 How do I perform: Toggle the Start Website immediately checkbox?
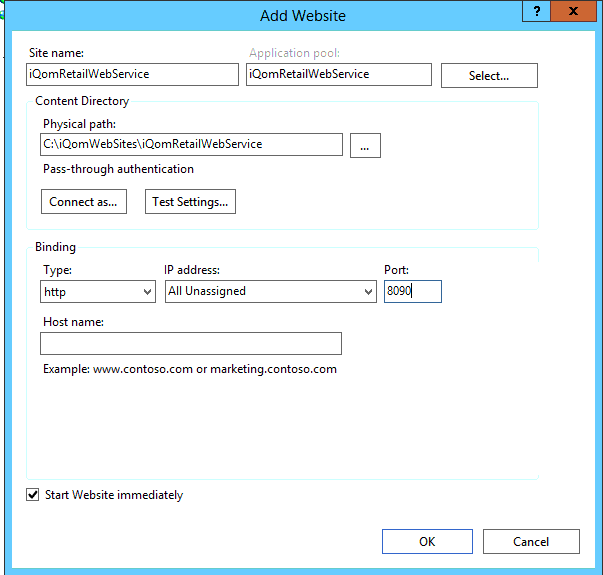(x=33, y=495)
